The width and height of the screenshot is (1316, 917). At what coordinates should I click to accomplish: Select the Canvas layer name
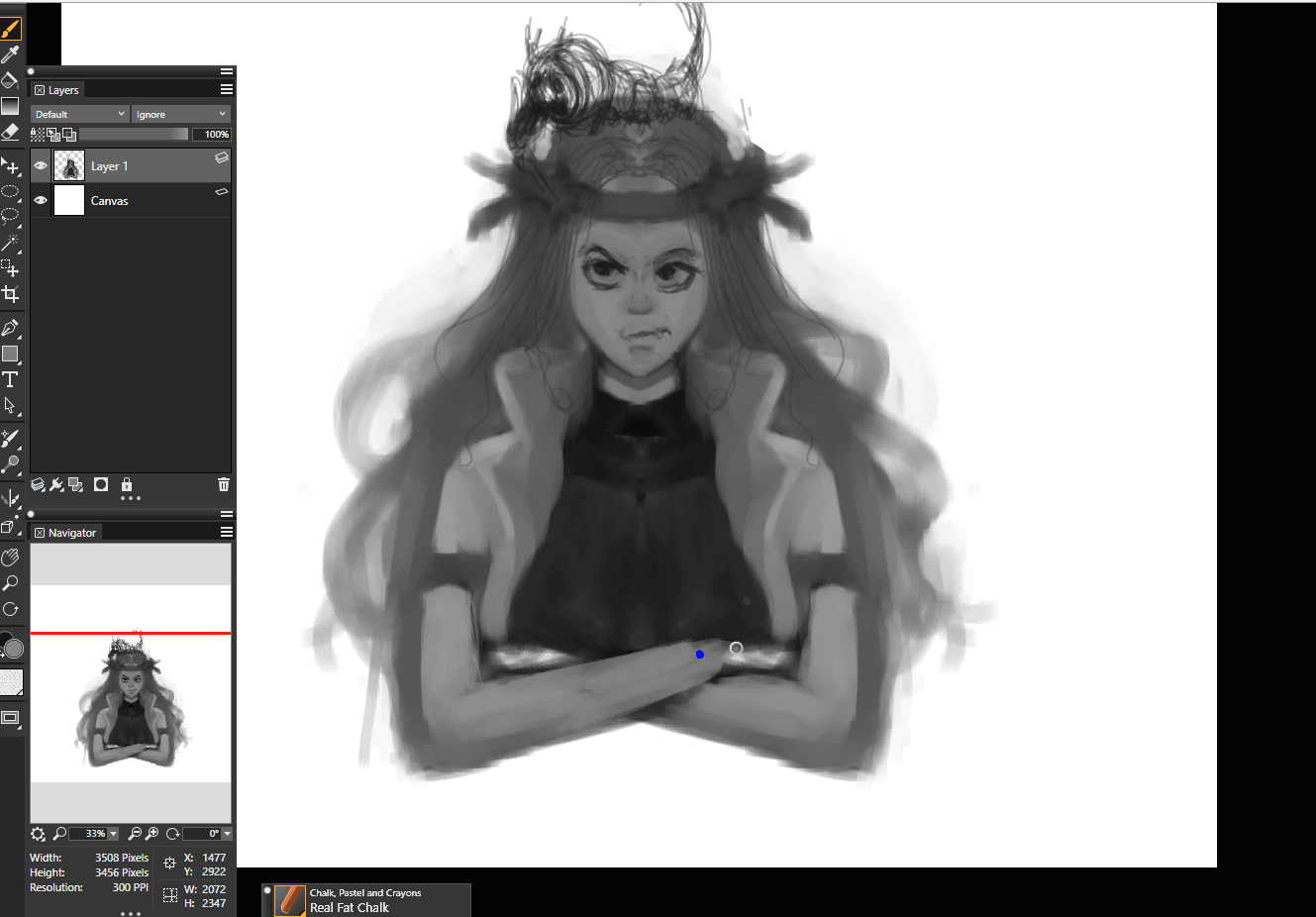coord(110,201)
